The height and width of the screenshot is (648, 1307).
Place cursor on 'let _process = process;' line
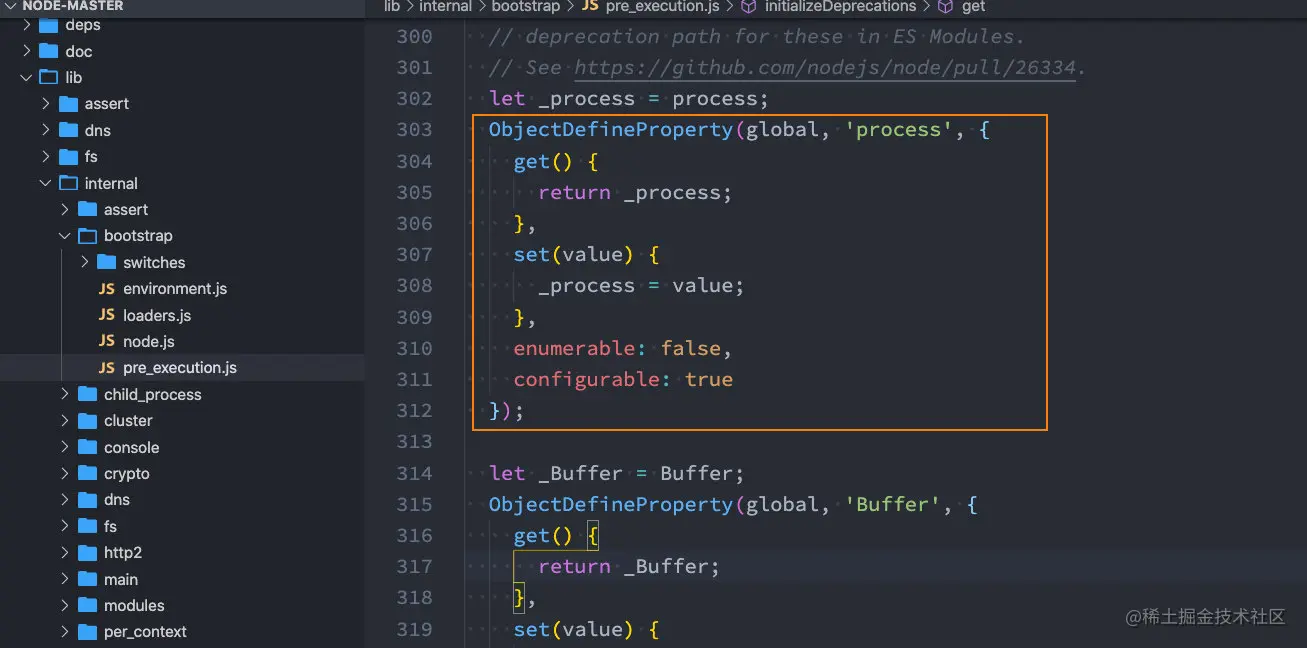[x=629, y=98]
